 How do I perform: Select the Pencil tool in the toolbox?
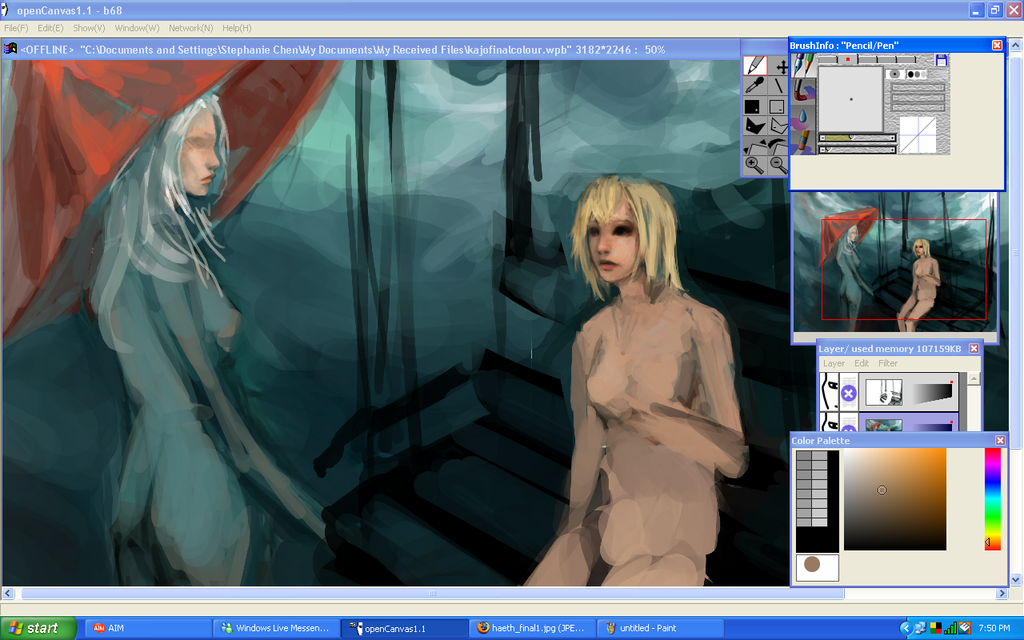click(755, 65)
